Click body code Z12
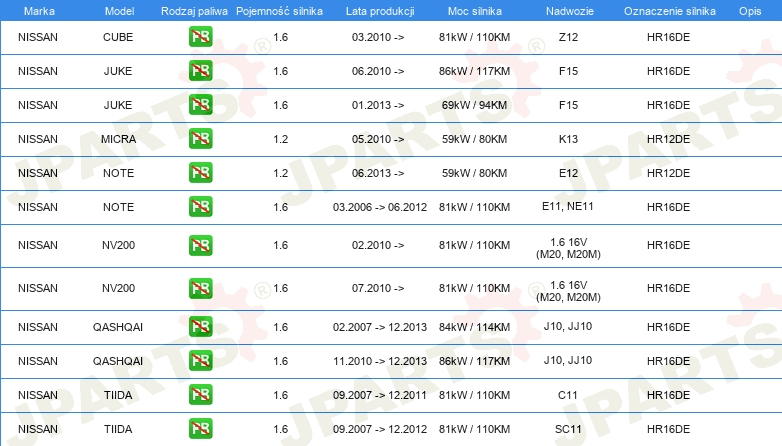782x446 pixels. coord(568,37)
